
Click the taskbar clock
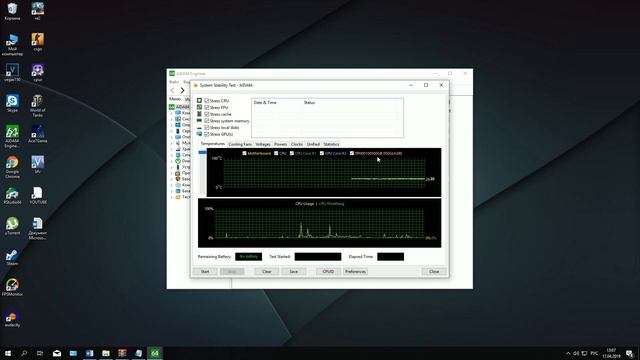(x=611, y=353)
